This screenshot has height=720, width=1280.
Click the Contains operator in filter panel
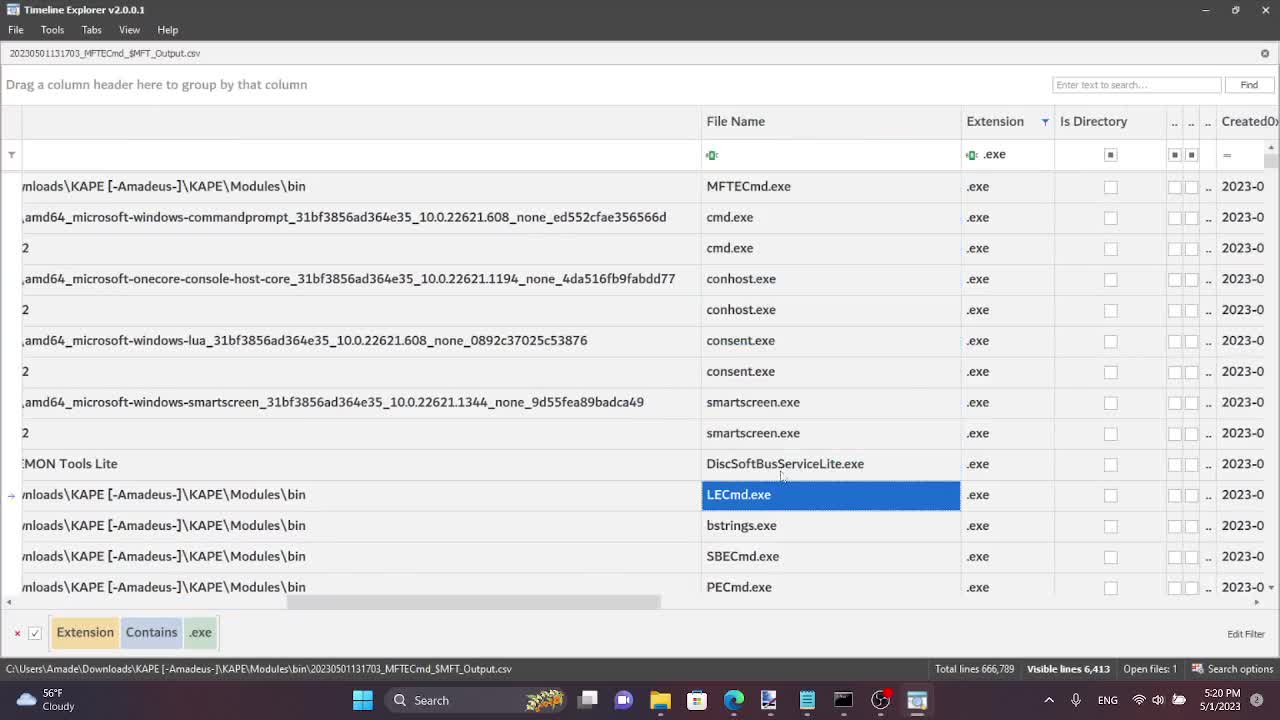(151, 632)
